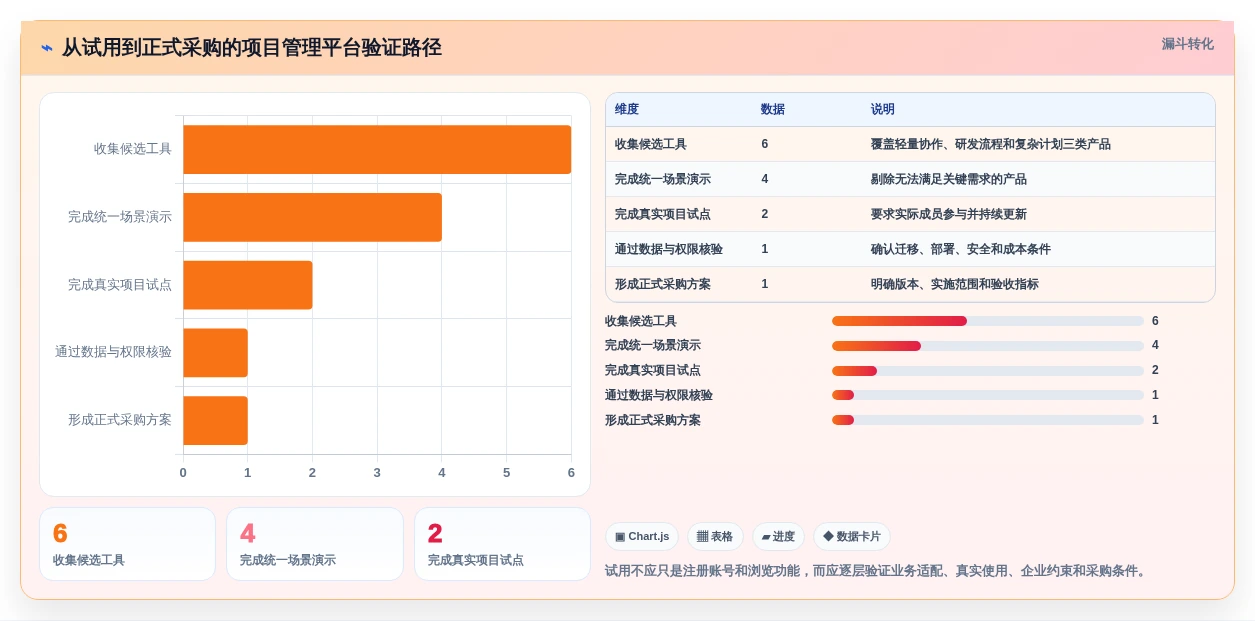The width and height of the screenshot is (1255, 621).
Task: Click description 要求实际成员参与并持续更新
Action: pyautogui.click(x=949, y=214)
